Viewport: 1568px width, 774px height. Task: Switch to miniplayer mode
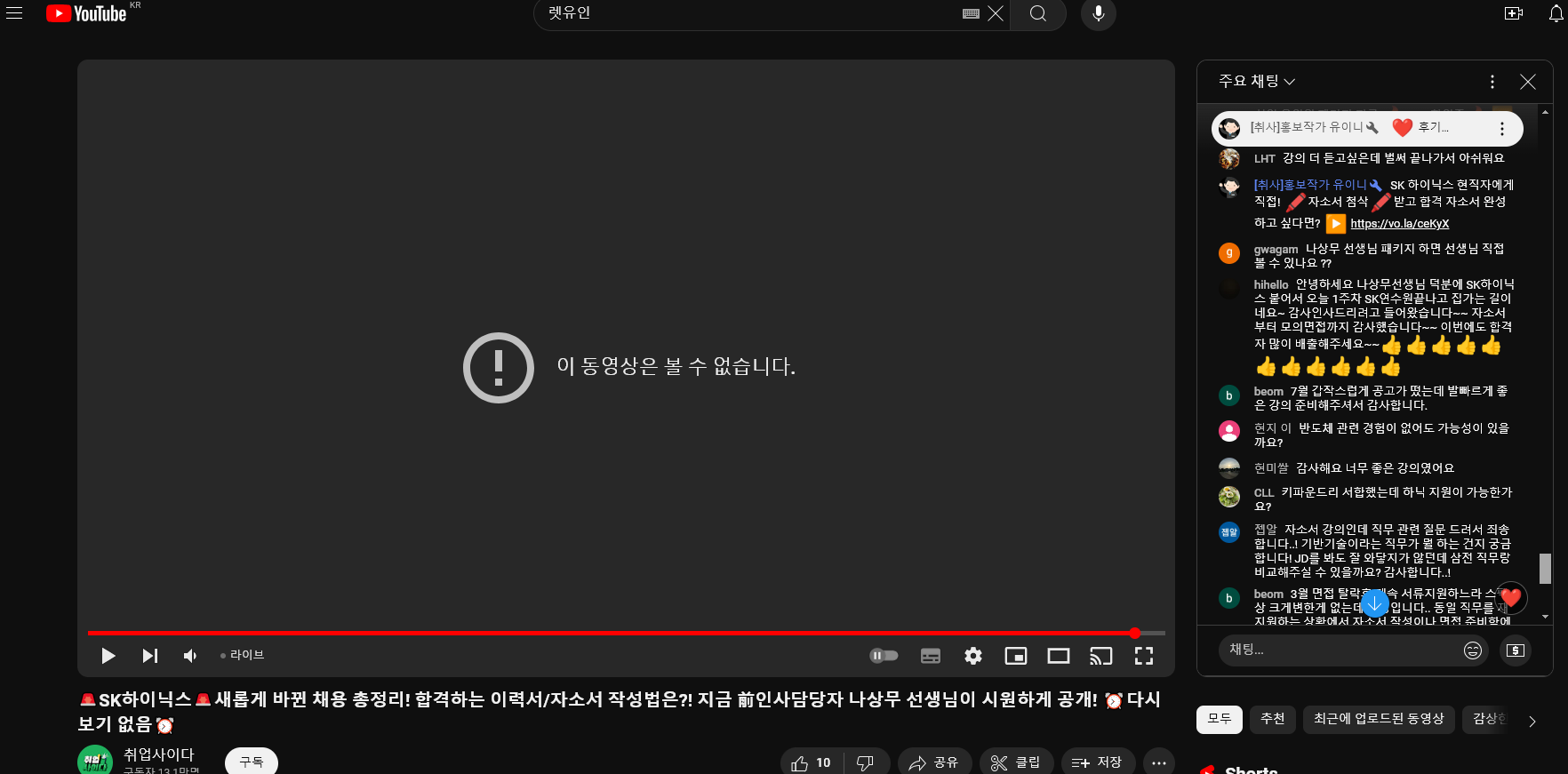(1016, 656)
